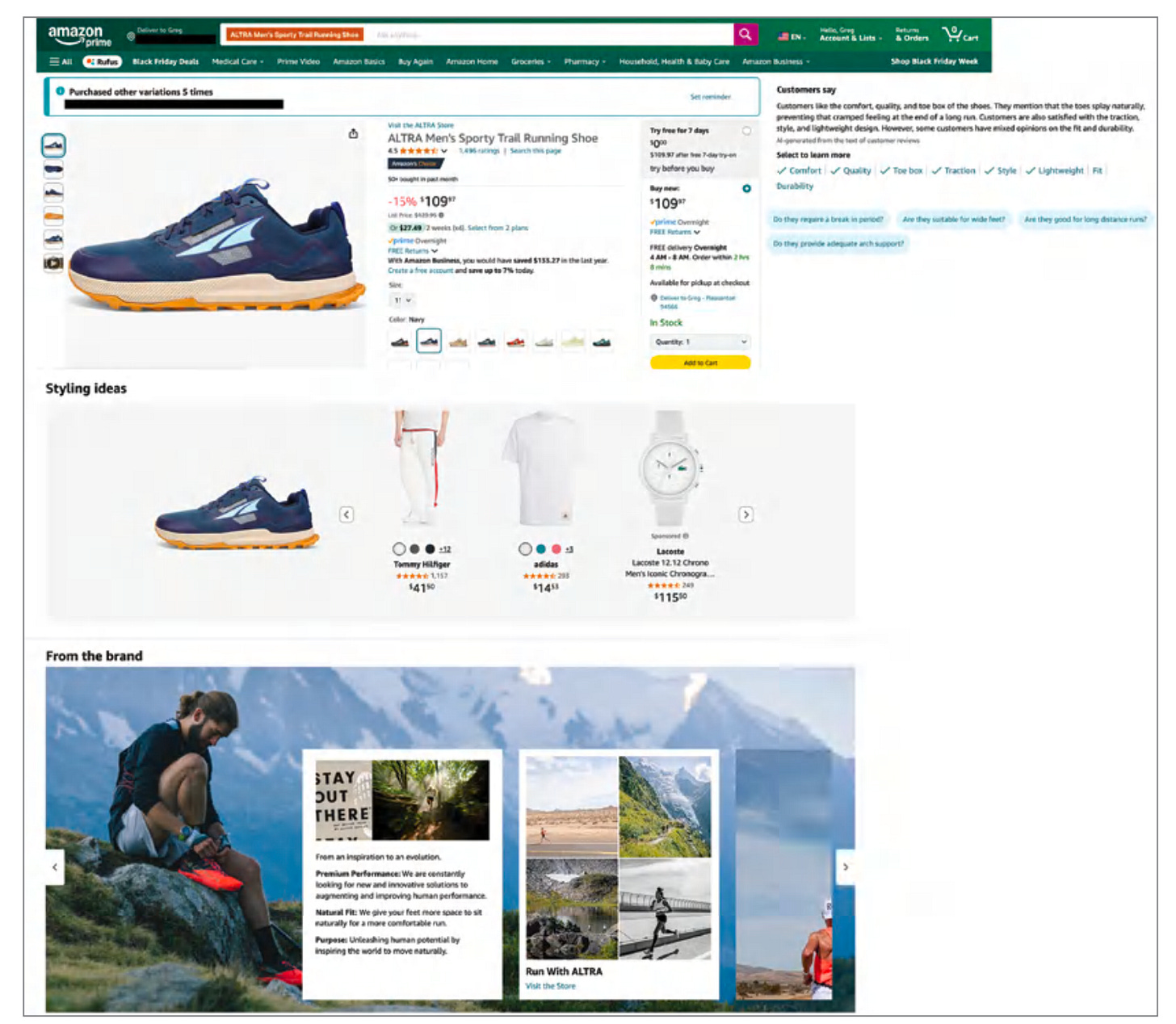The image size is (1176, 1024).
Task: Click the Amazon's Choice badge
Action: tap(414, 164)
